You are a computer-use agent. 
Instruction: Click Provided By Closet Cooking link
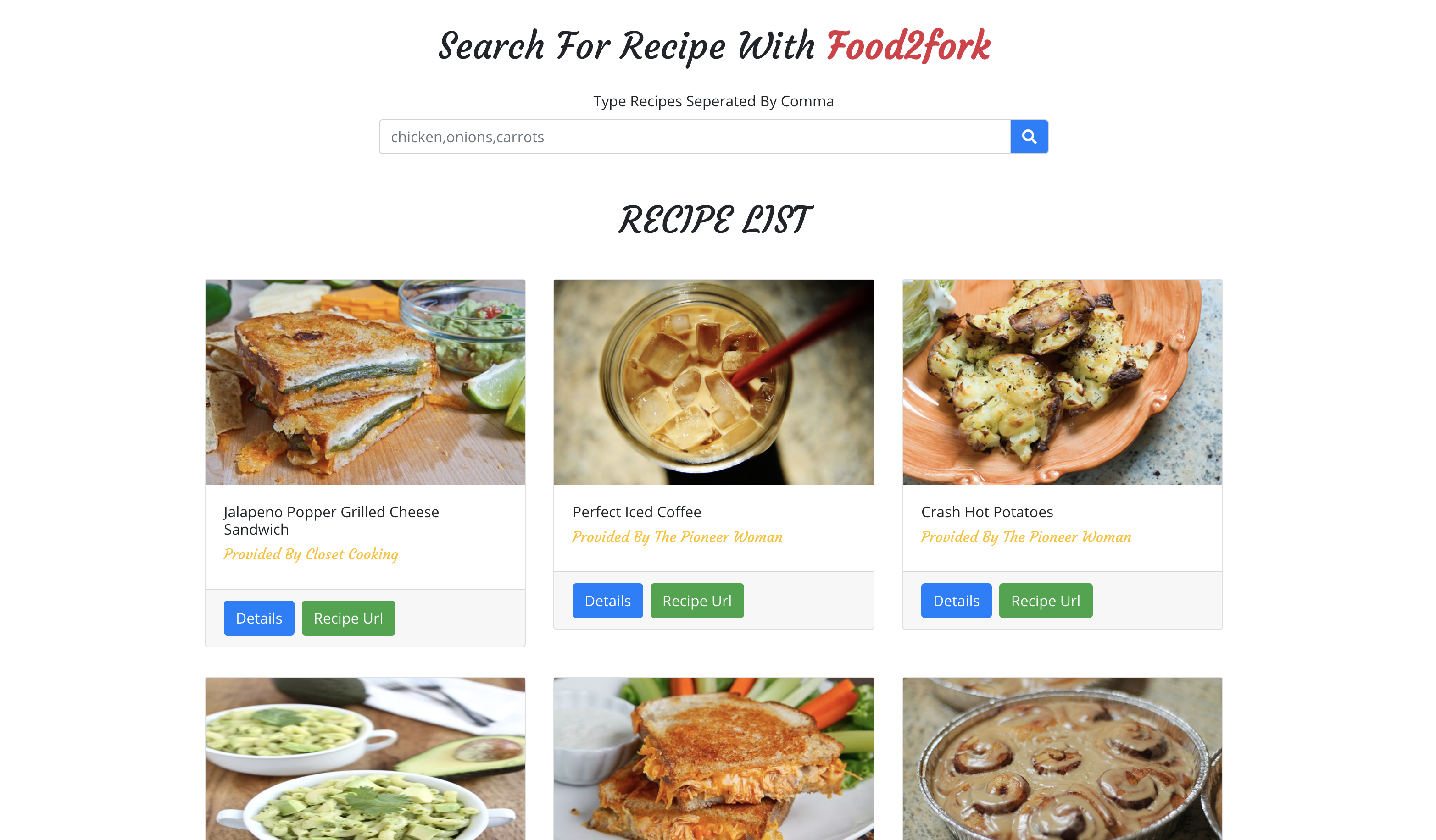tap(310, 553)
